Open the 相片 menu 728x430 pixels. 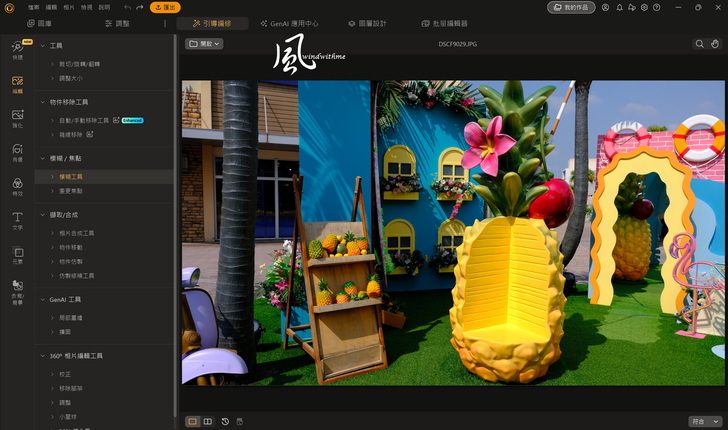pos(69,7)
